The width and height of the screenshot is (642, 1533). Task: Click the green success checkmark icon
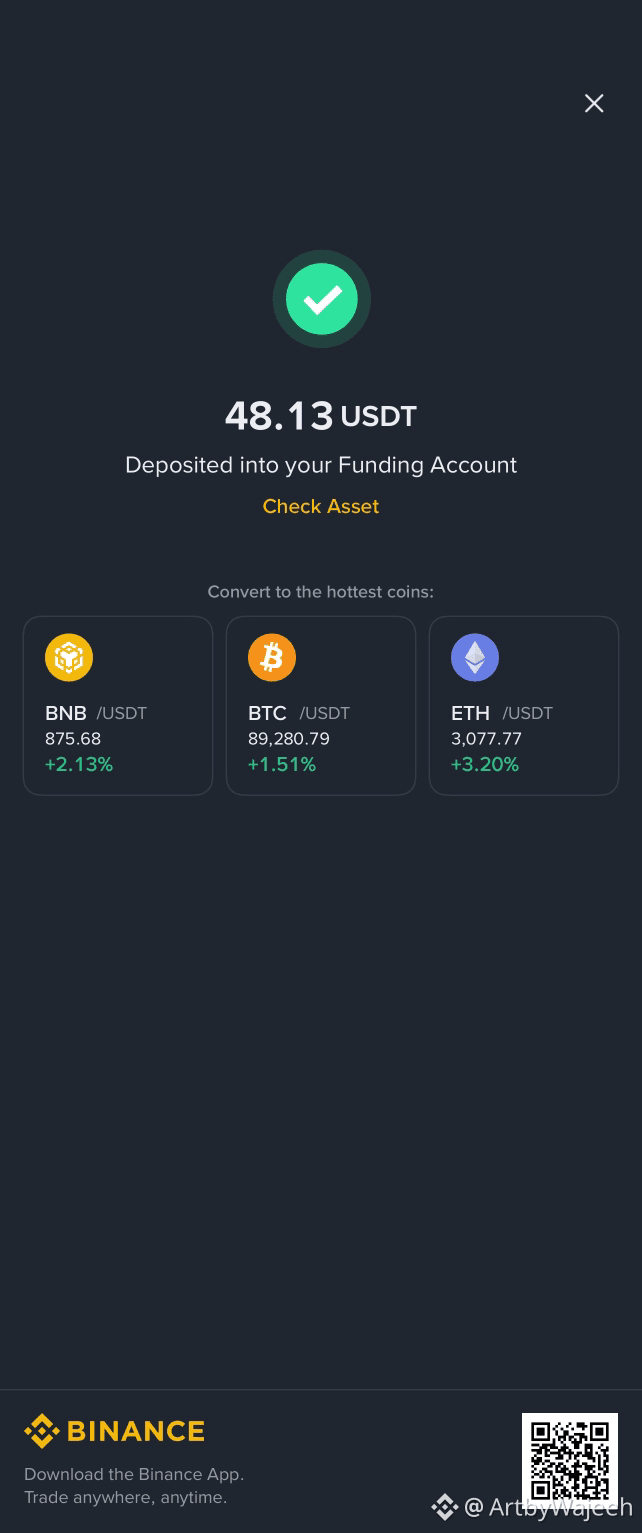click(322, 299)
